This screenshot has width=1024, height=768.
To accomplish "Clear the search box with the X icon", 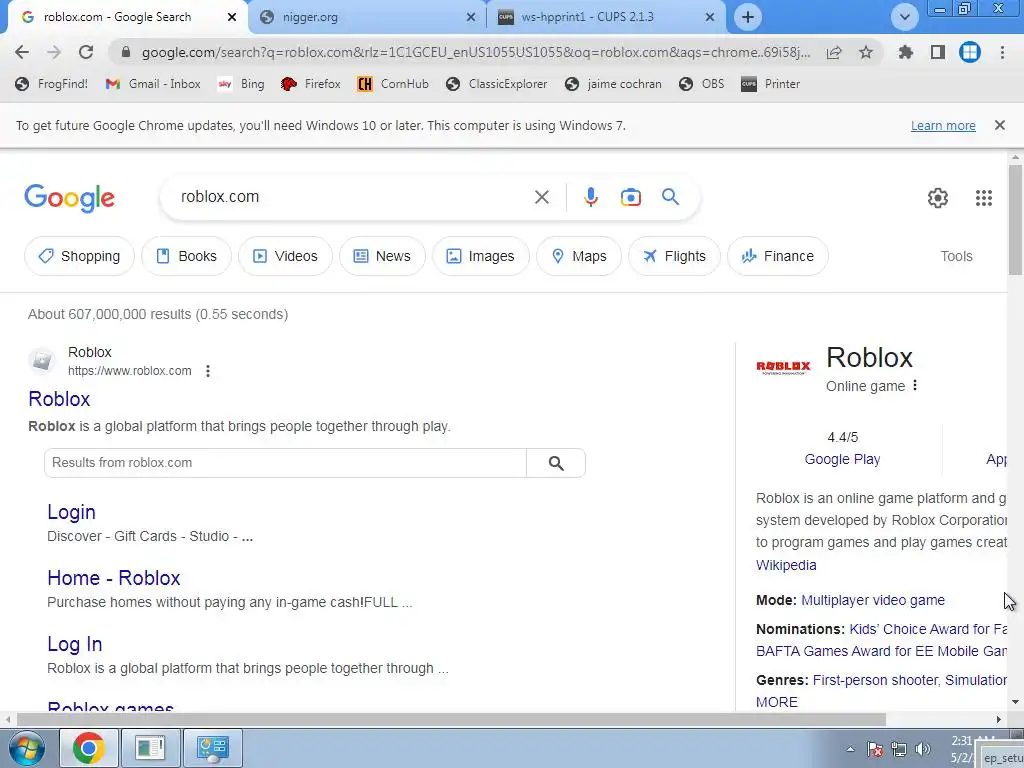I will pos(541,197).
